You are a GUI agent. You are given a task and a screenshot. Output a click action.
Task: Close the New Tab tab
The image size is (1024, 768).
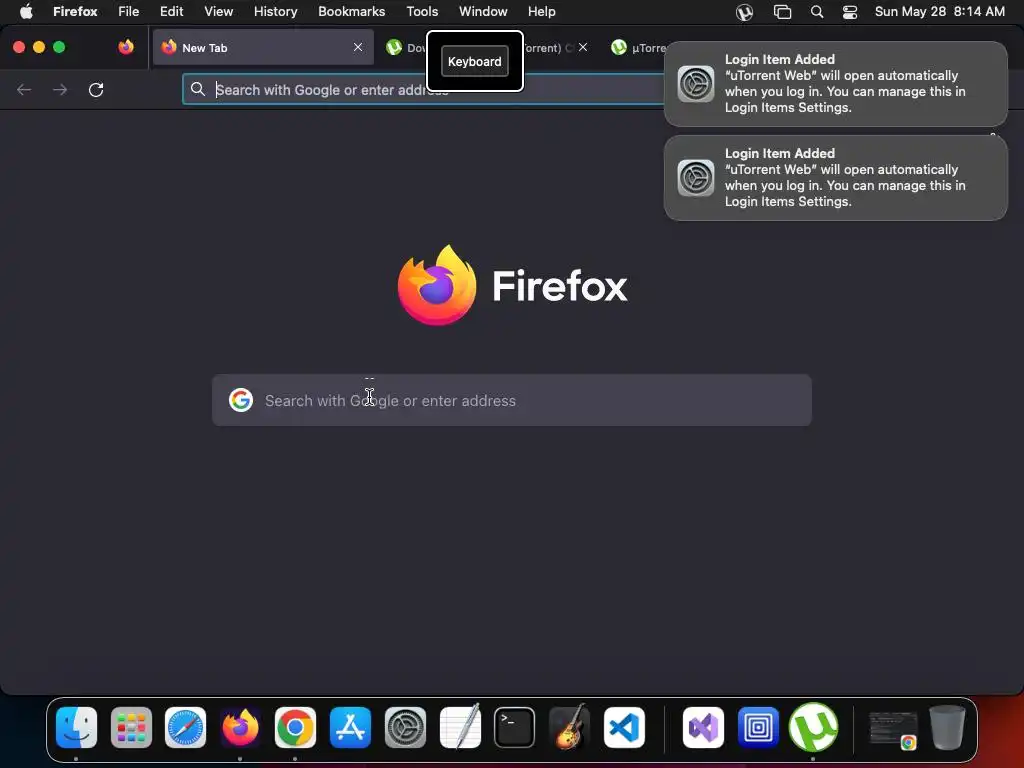pyautogui.click(x=358, y=47)
